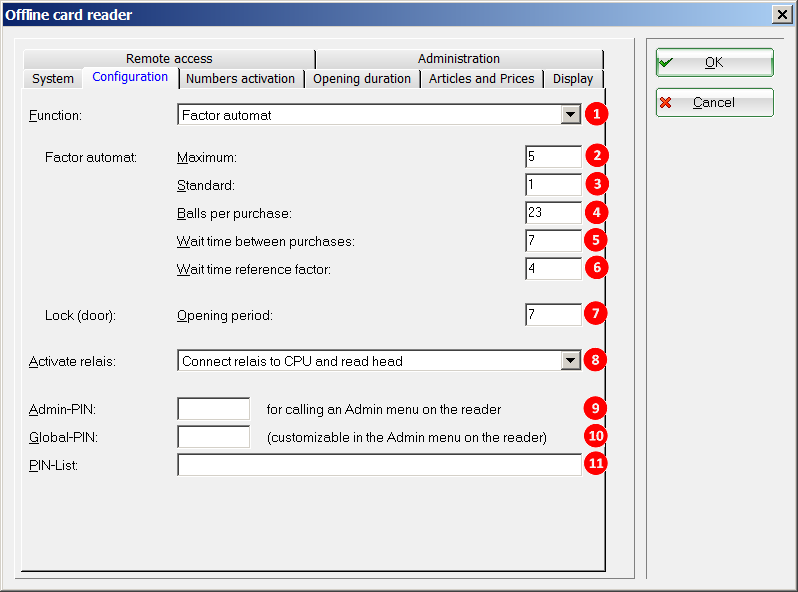This screenshot has width=798, height=592.
Task: Open the Numbers activation tab
Action: tap(240, 79)
